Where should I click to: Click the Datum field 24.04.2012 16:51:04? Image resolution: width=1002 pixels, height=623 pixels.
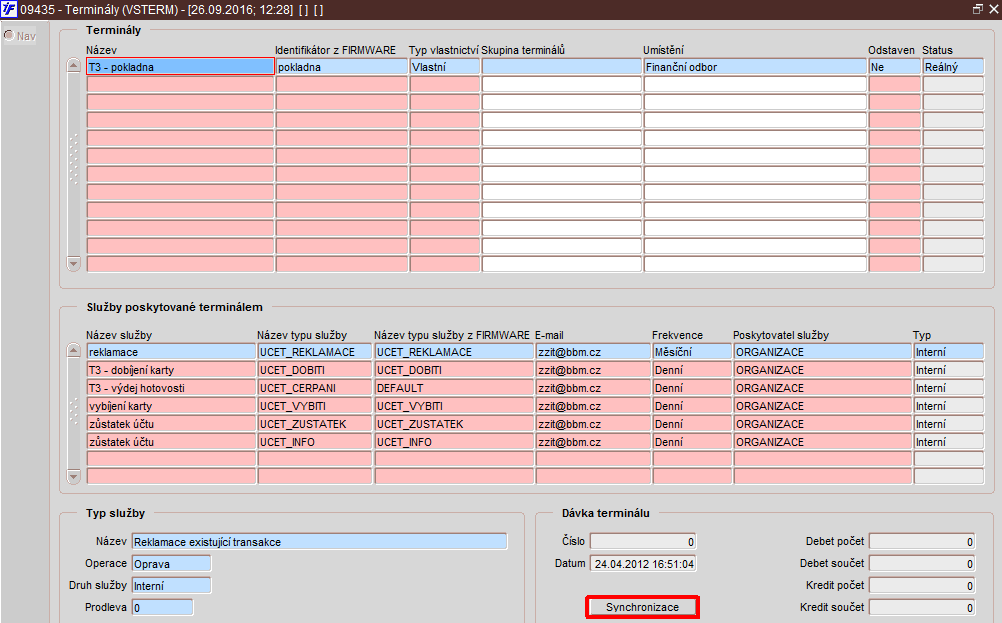643,564
